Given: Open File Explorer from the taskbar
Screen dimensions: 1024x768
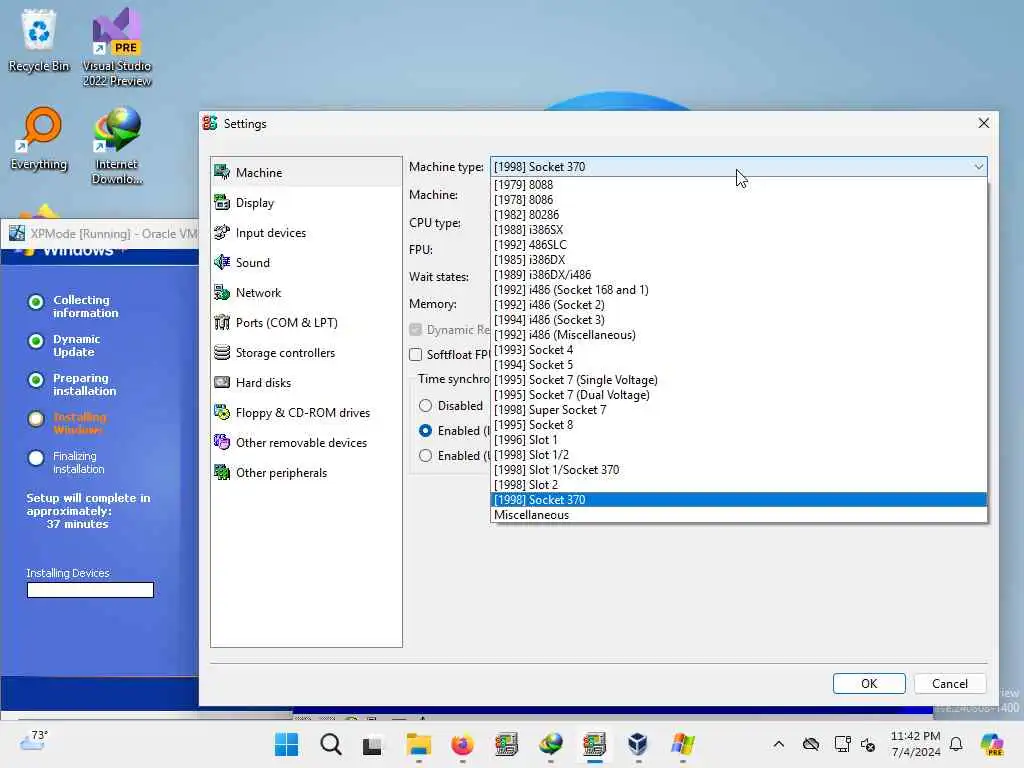Looking at the screenshot, I should tap(419, 744).
